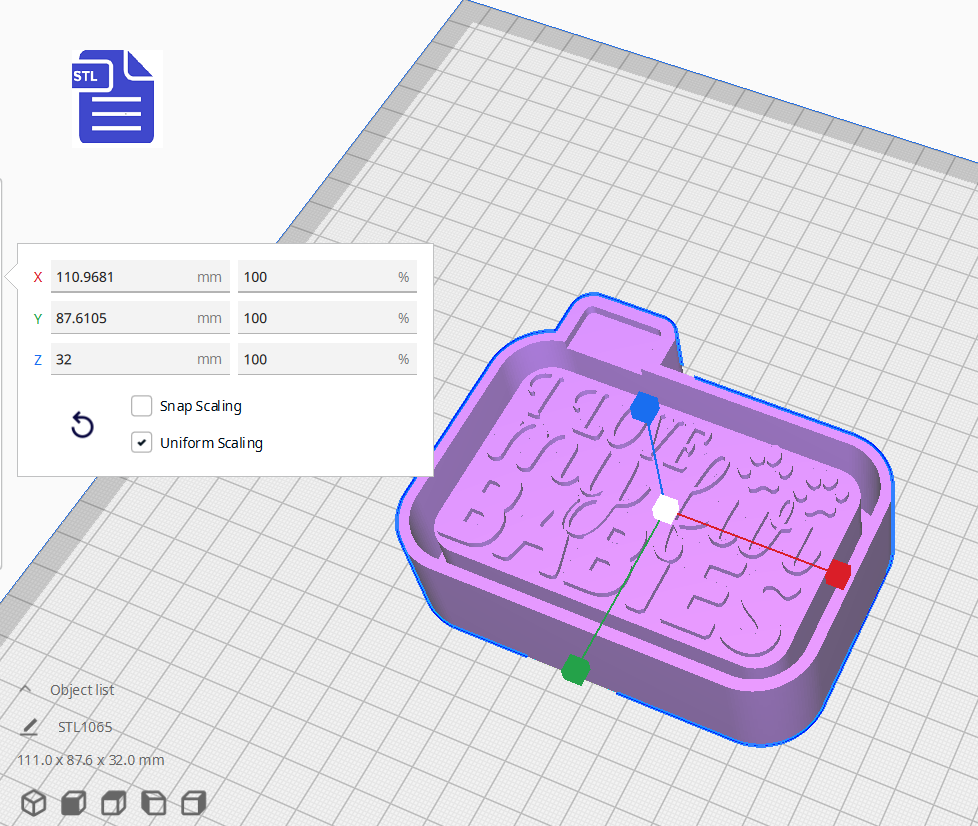Click the pencil icon beside STL1065
This screenshot has width=978, height=826.
31,727
